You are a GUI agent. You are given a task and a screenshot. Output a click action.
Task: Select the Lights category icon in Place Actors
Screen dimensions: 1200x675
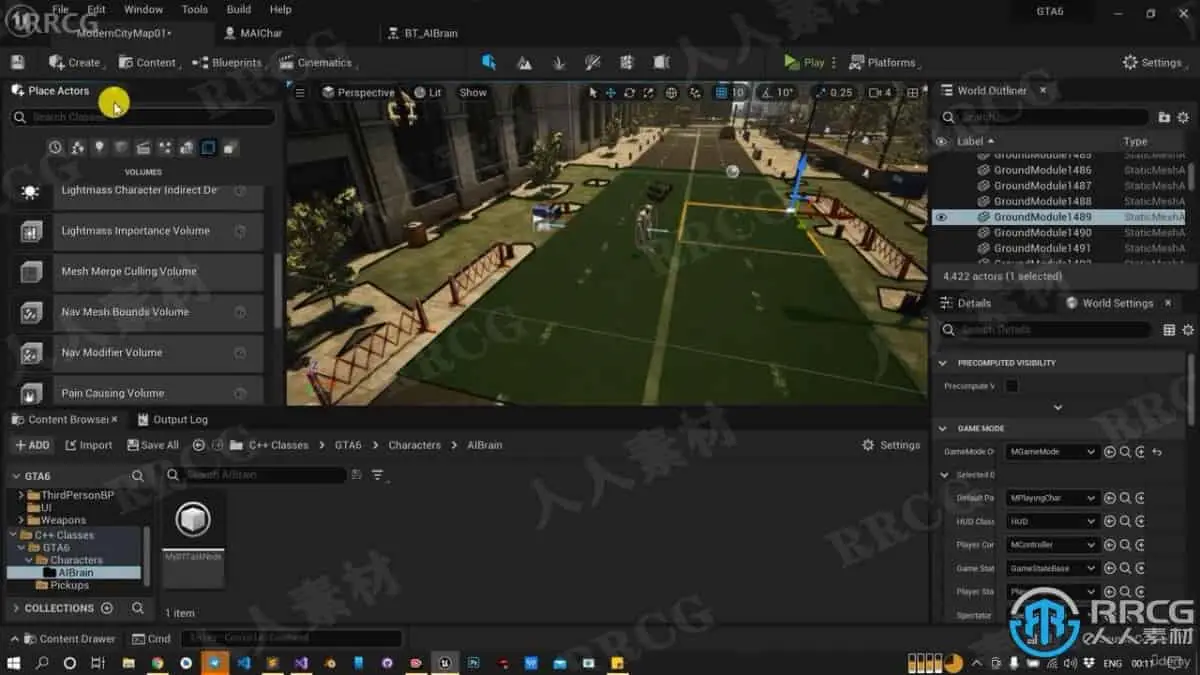tap(99, 148)
